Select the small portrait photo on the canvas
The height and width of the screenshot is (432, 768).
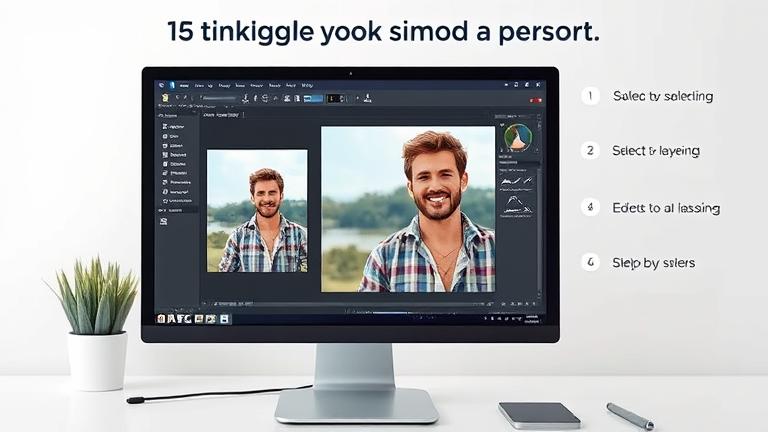[x=257, y=211]
